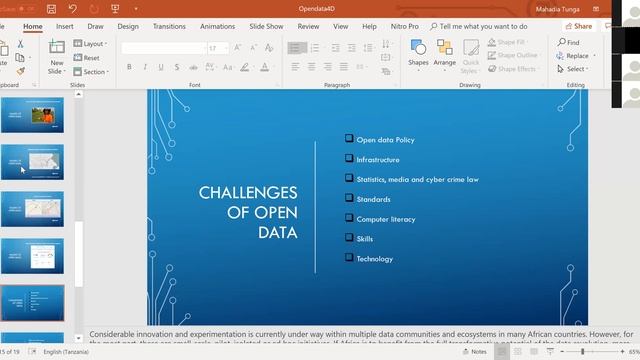Open the Shape Fill dropdown
This screenshot has width=640, height=360.
click(509, 42)
